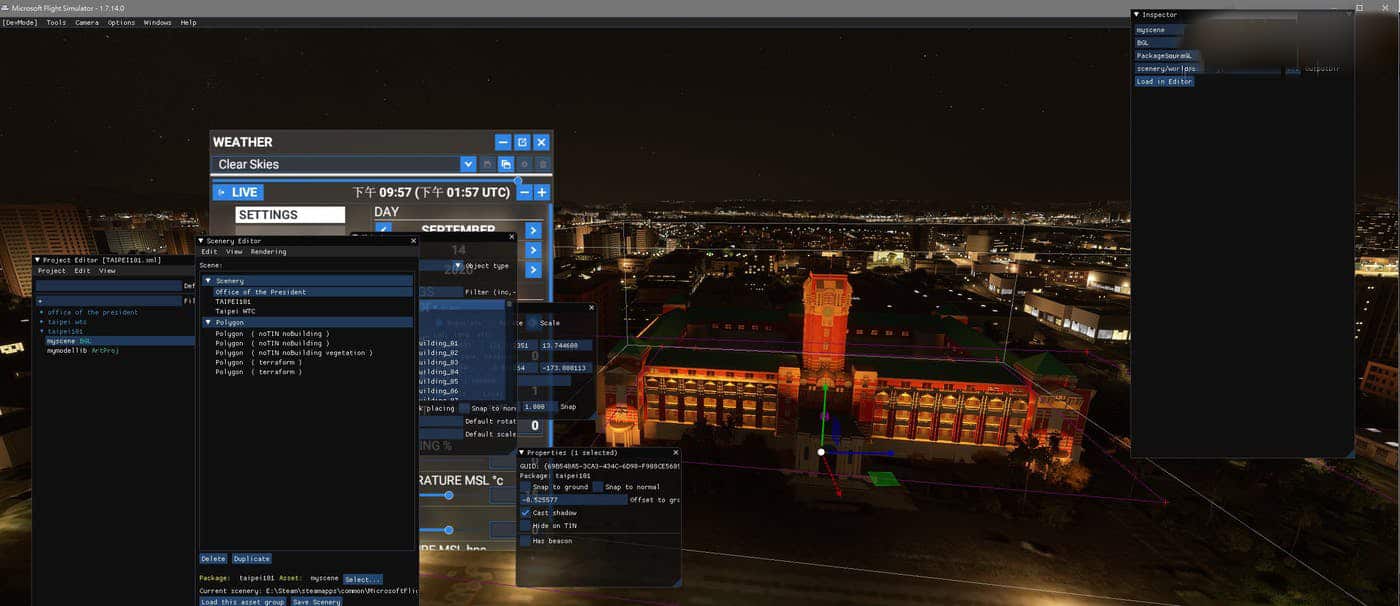
Task: Open the Clear Skies weather preset dropdown
Action: tap(467, 164)
